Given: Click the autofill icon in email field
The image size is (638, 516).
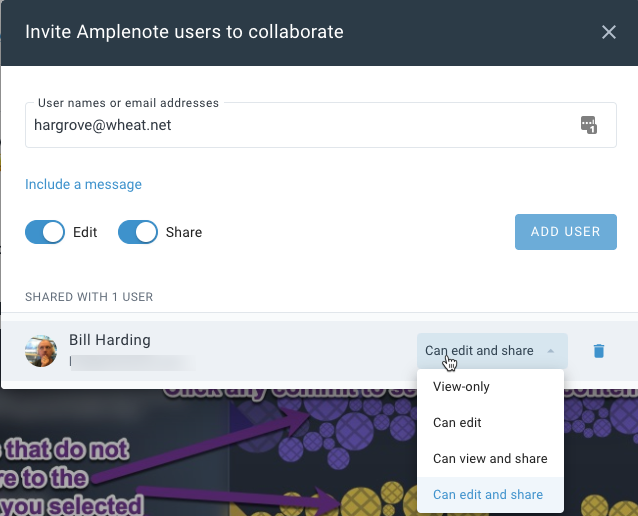Looking at the screenshot, I should pyautogui.click(x=589, y=125).
